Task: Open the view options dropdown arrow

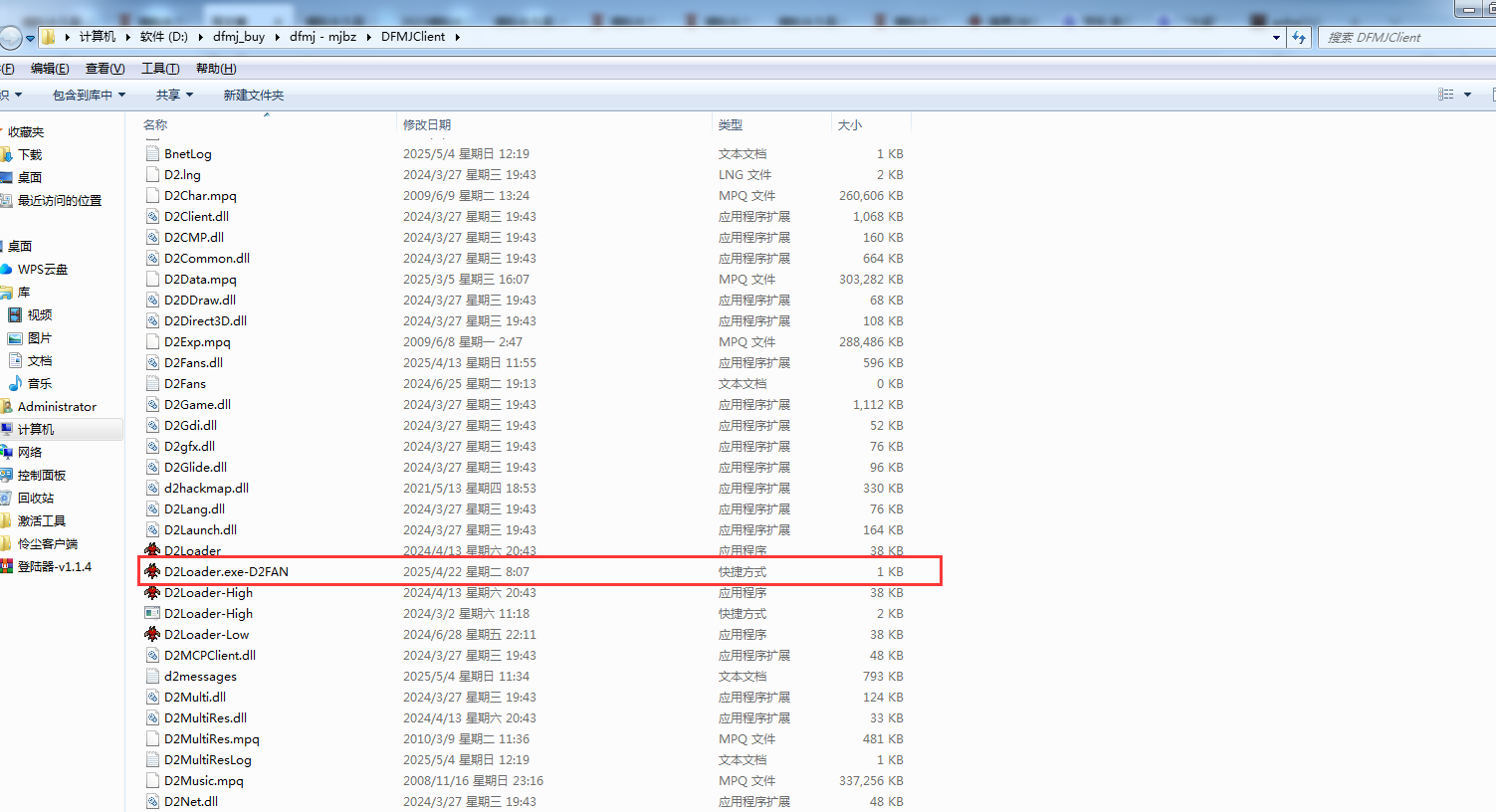Action: (x=1467, y=95)
